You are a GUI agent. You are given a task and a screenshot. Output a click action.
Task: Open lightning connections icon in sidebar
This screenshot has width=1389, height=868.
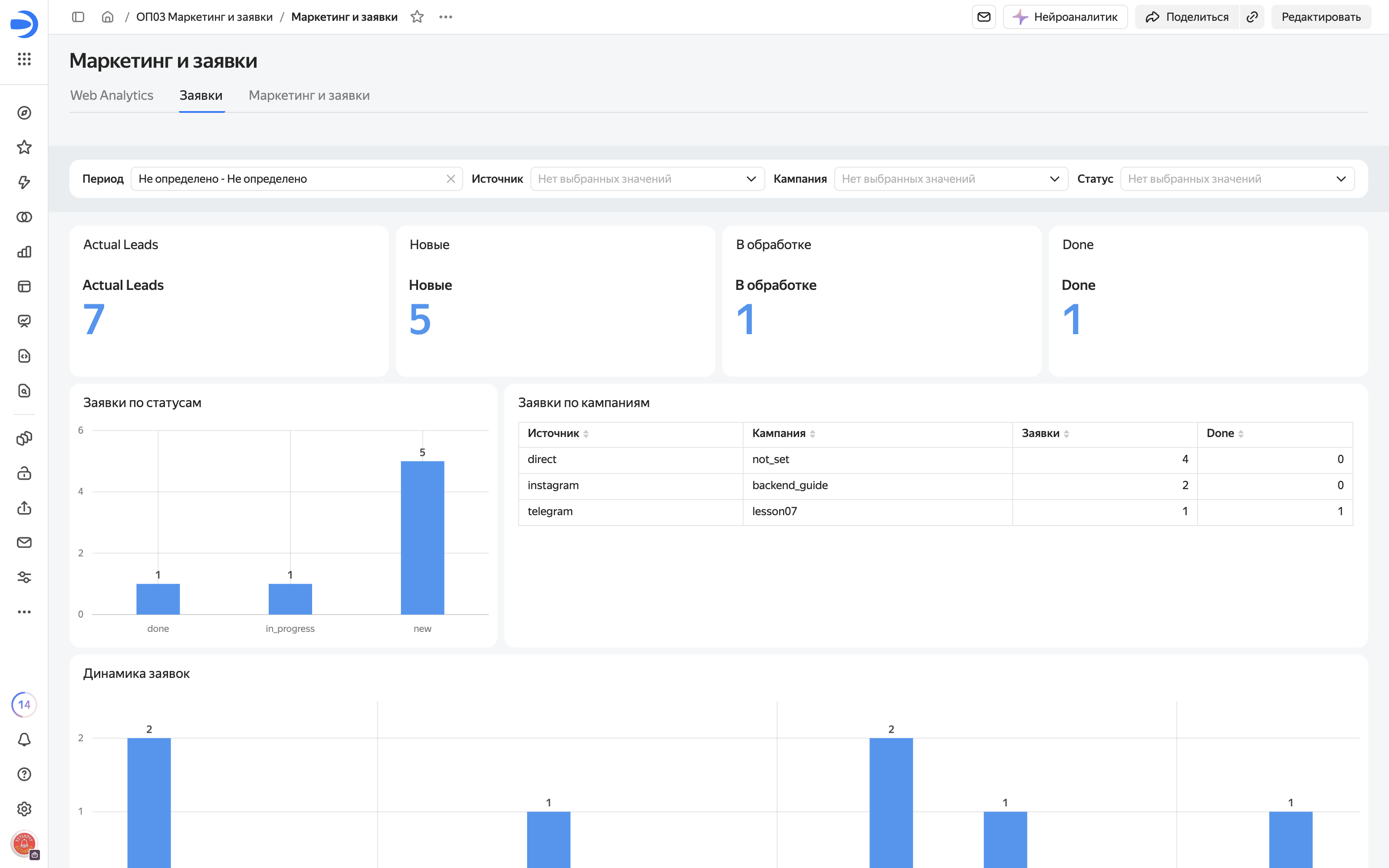(x=24, y=183)
